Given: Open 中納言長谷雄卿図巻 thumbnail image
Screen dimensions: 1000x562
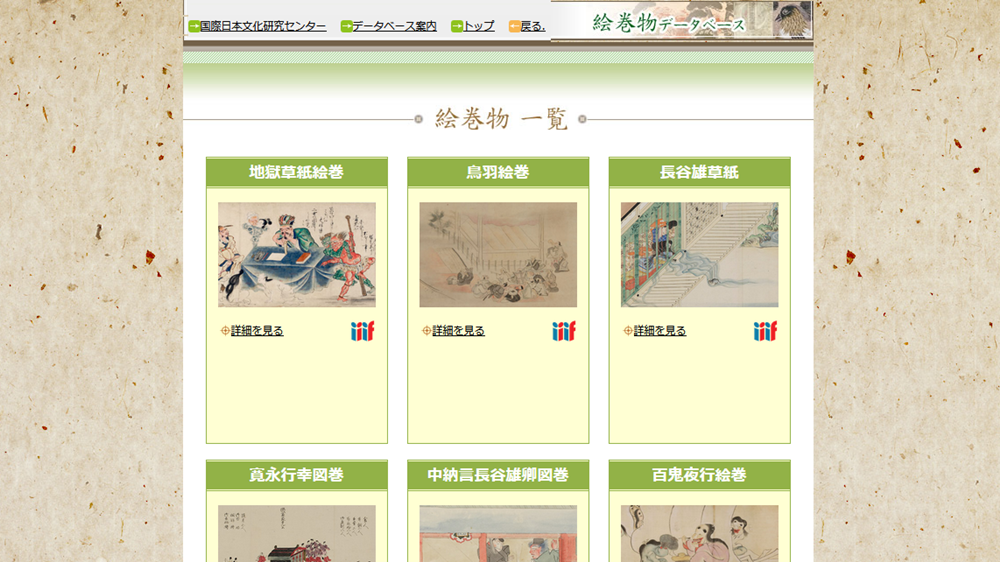Looking at the screenshot, I should click(498, 533).
